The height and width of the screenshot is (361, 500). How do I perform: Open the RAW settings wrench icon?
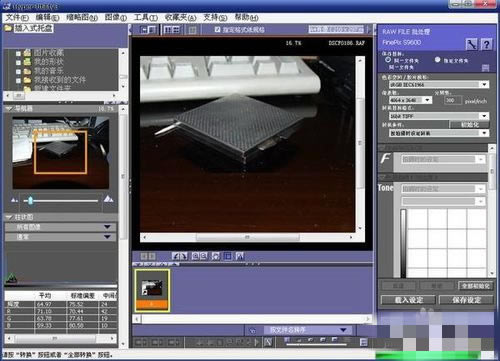pos(471,44)
